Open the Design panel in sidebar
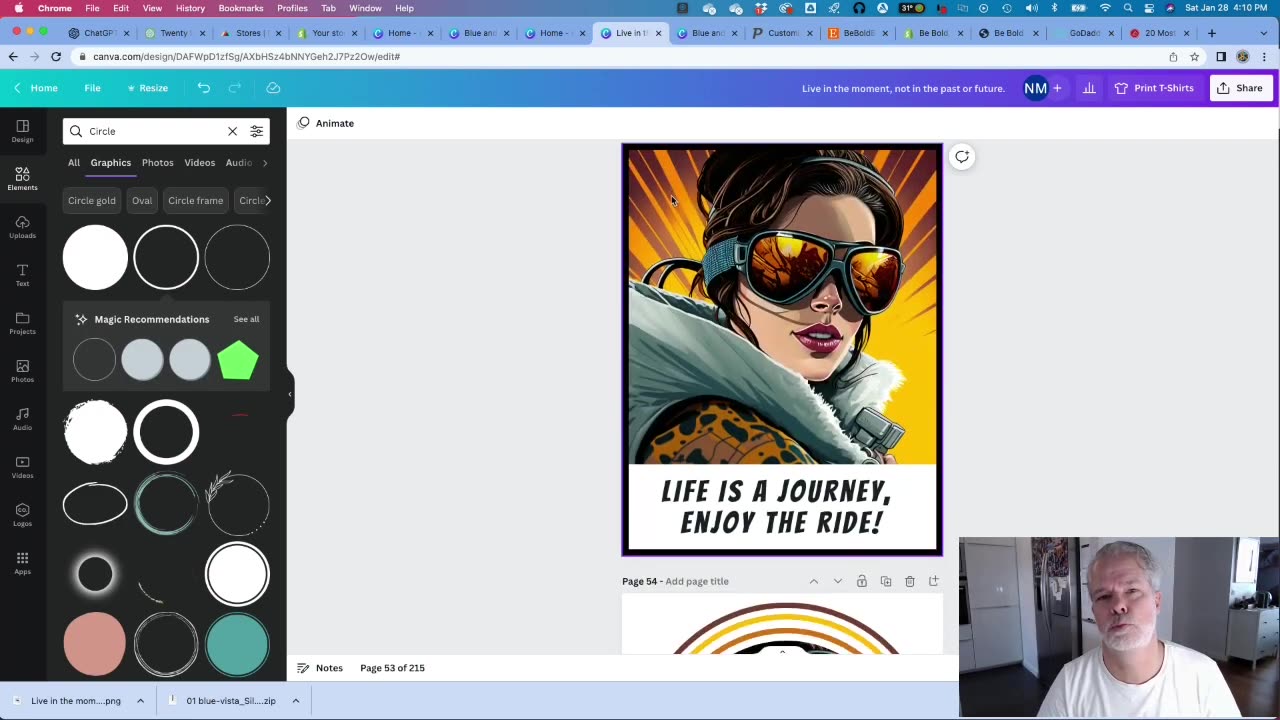 click(x=22, y=130)
